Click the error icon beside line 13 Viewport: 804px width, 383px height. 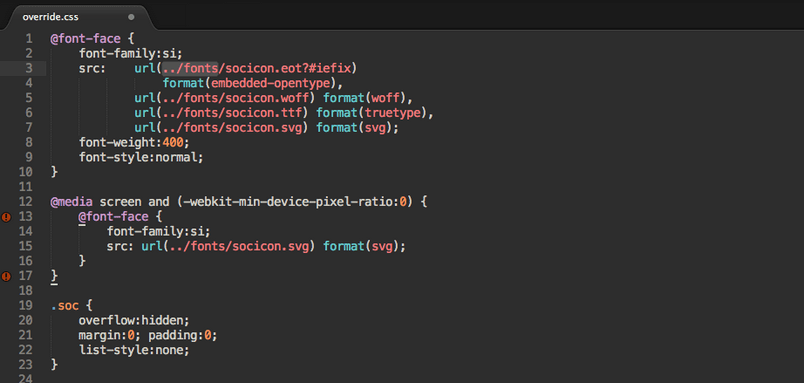(x=6, y=217)
